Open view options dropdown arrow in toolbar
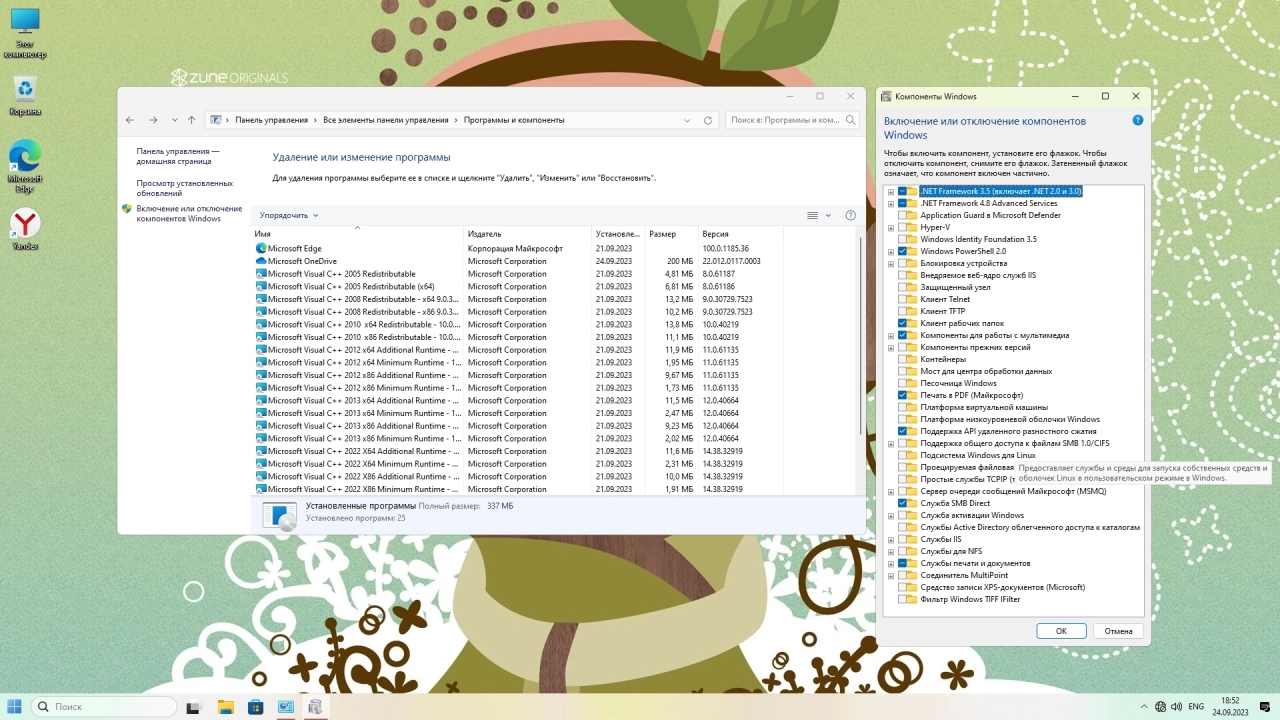Screen dimensions: 1280x720 coord(828,215)
